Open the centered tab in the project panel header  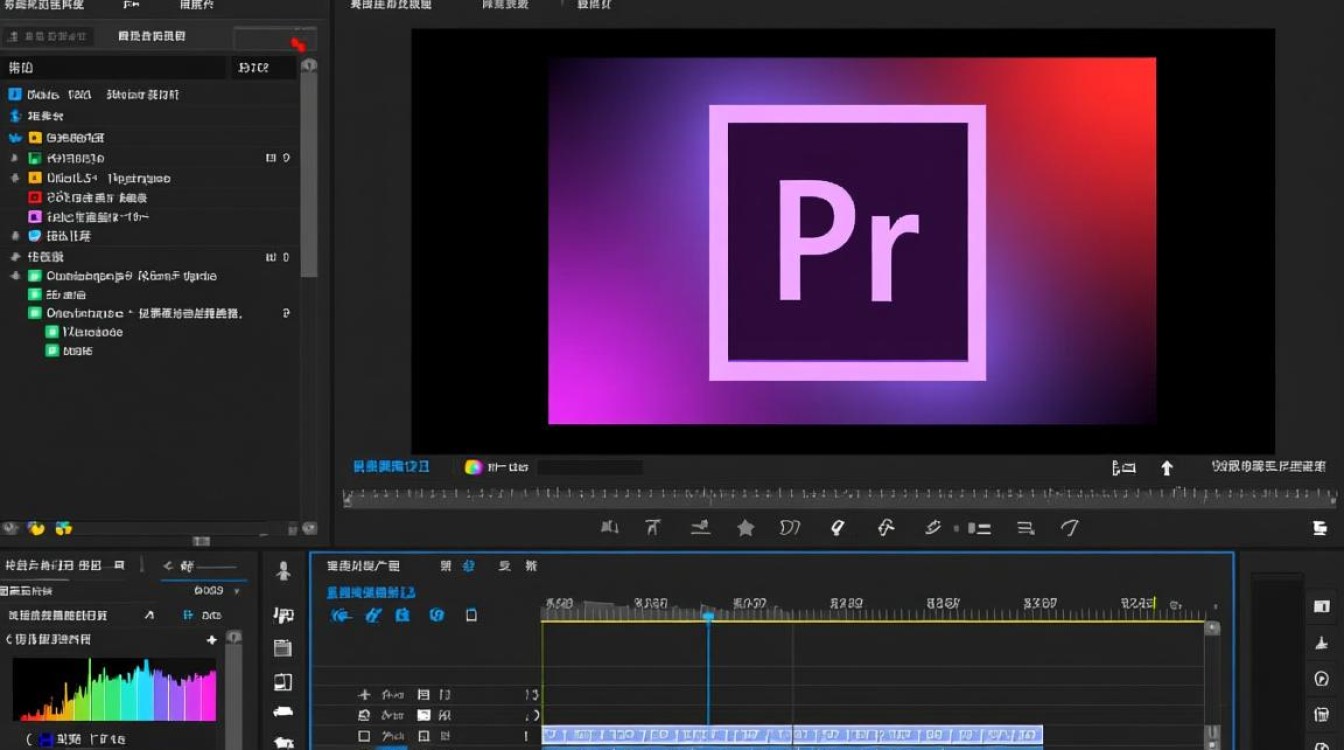tap(151, 36)
